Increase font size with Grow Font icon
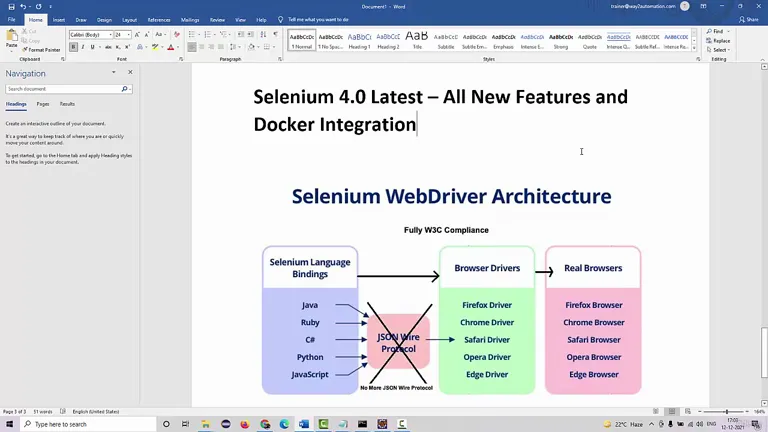Image resolution: width=768 pixels, height=432 pixels. click(137, 35)
